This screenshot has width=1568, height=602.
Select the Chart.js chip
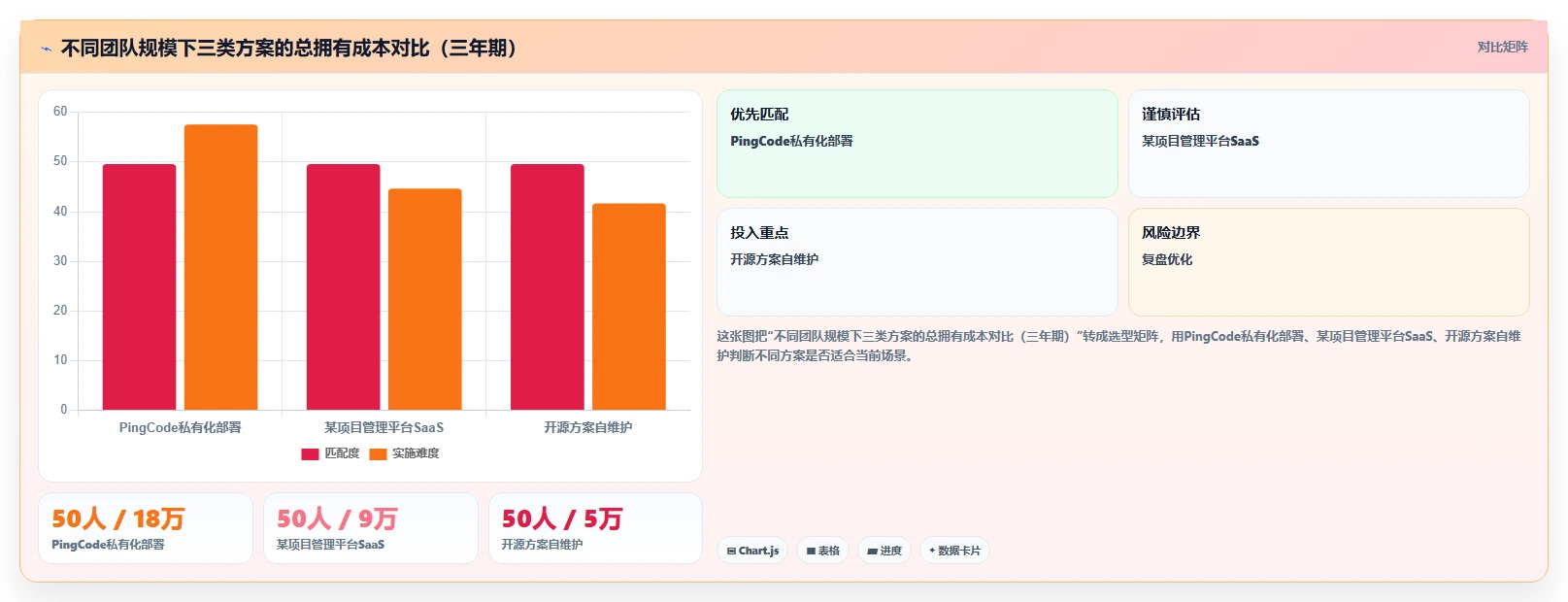click(x=752, y=551)
